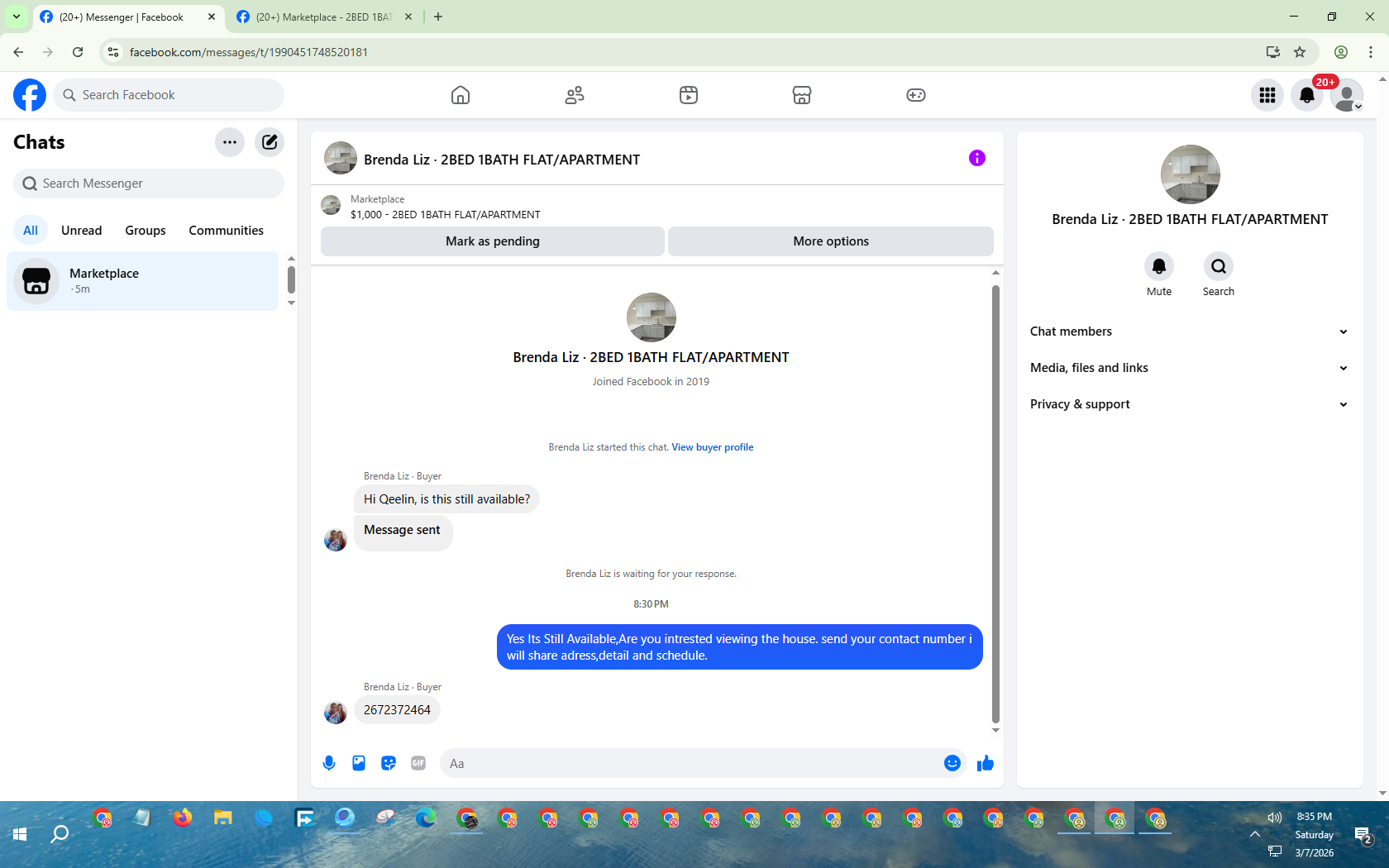Click the 2672372464 phone number message
The image size is (1389, 868).
click(397, 710)
